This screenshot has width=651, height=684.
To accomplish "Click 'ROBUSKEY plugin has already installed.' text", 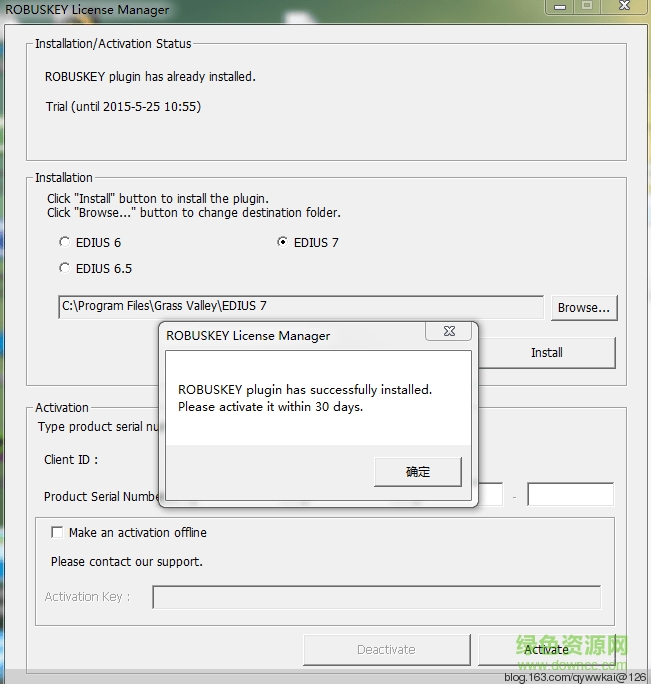I will (150, 77).
